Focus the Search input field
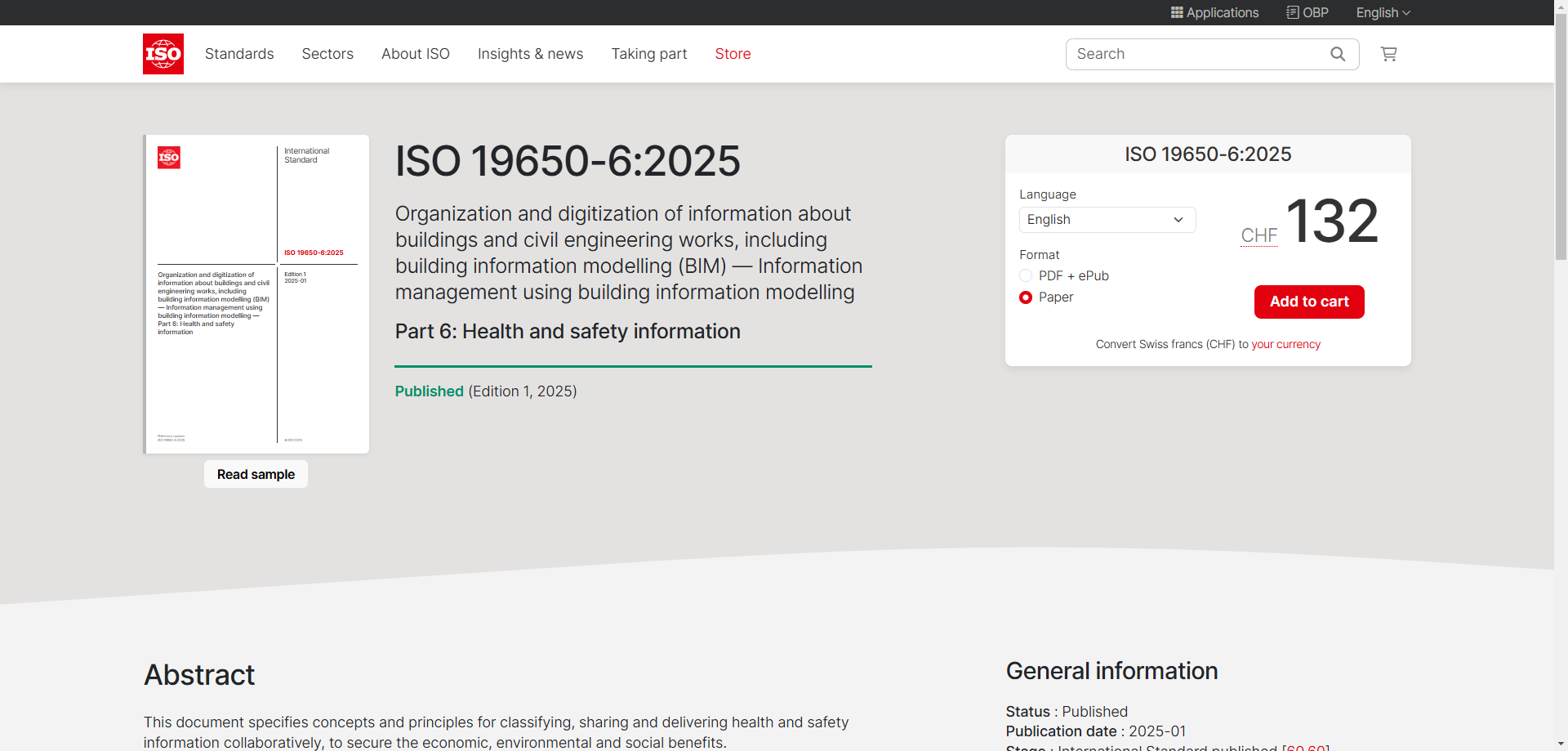1568x751 pixels. (1192, 54)
